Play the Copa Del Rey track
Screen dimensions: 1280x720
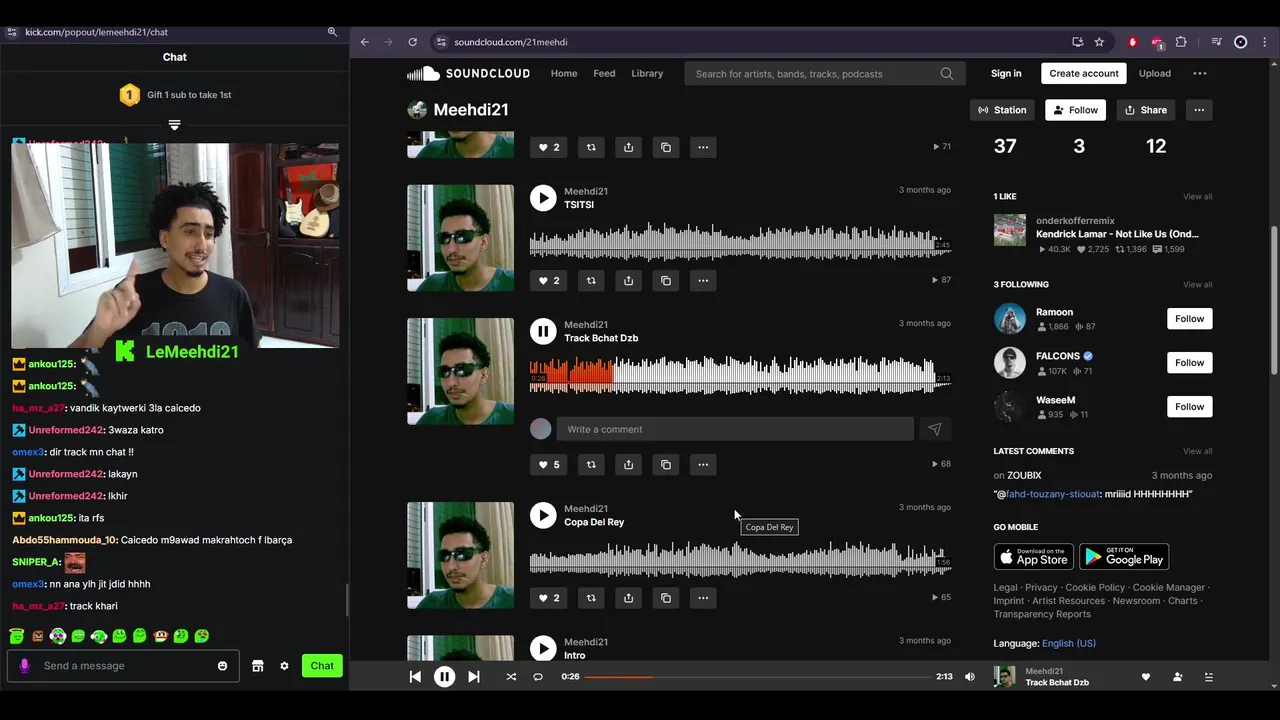tap(543, 515)
